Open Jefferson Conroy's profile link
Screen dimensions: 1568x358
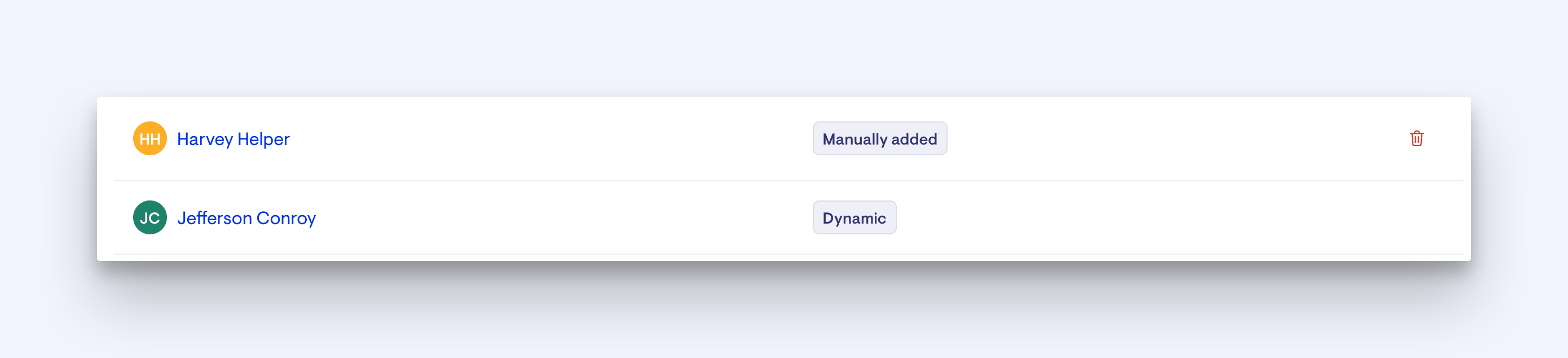point(246,219)
